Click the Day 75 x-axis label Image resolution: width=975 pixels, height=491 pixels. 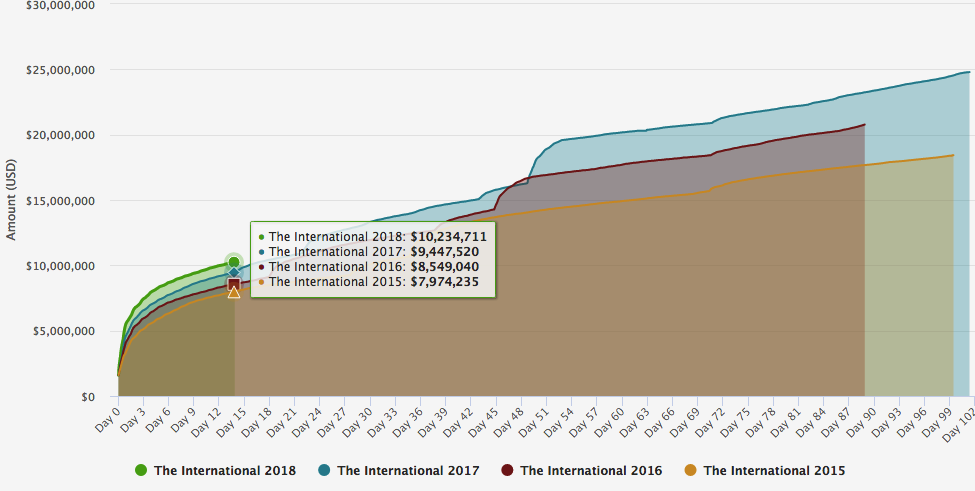tap(734, 421)
